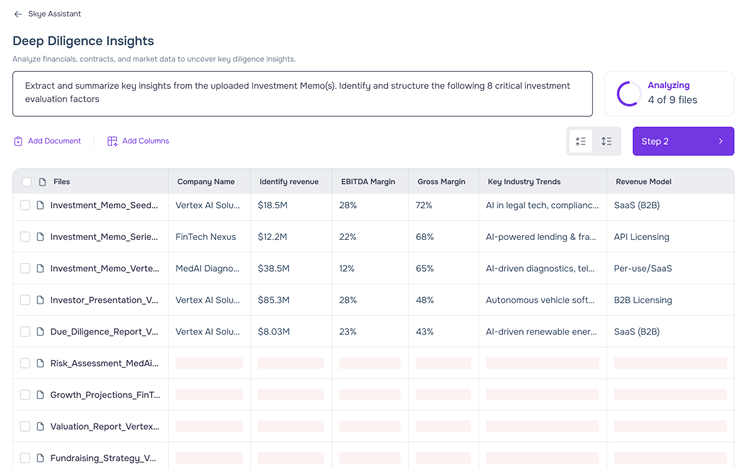Click file icon for Investment_Memo_Seed row
This screenshot has height=469, width=750.
[x=41, y=205]
